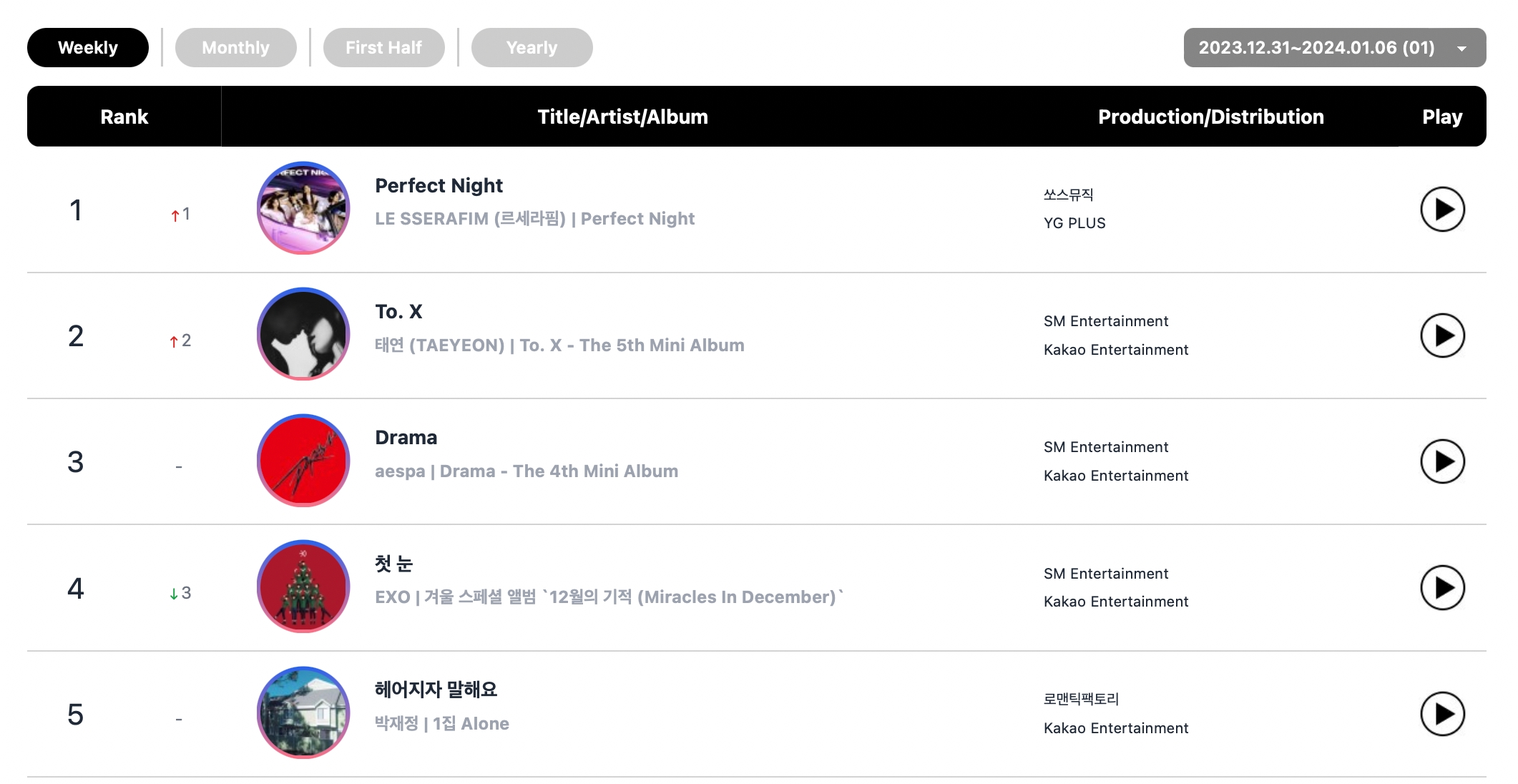Click the 태연 (TAEYEON) artist and album line
Screen dimensions: 1518x784
[x=559, y=346]
